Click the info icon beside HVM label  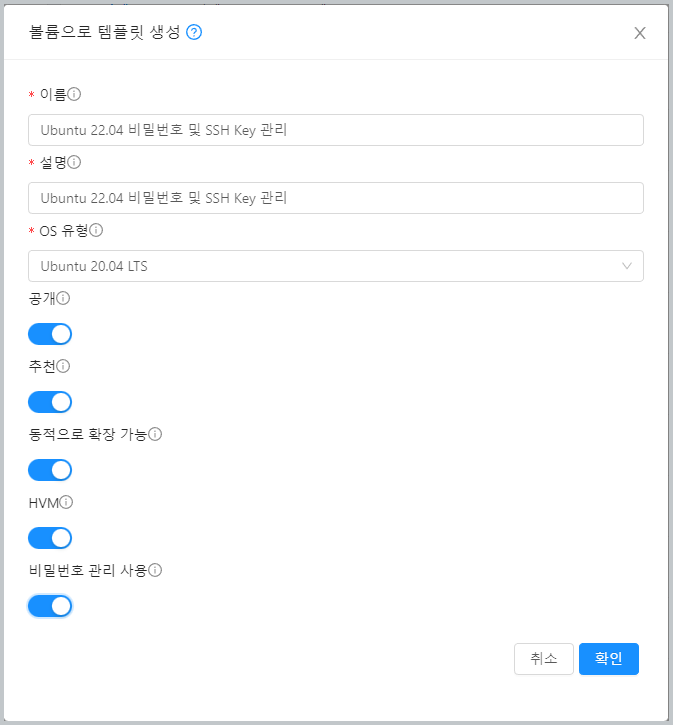tap(67, 502)
